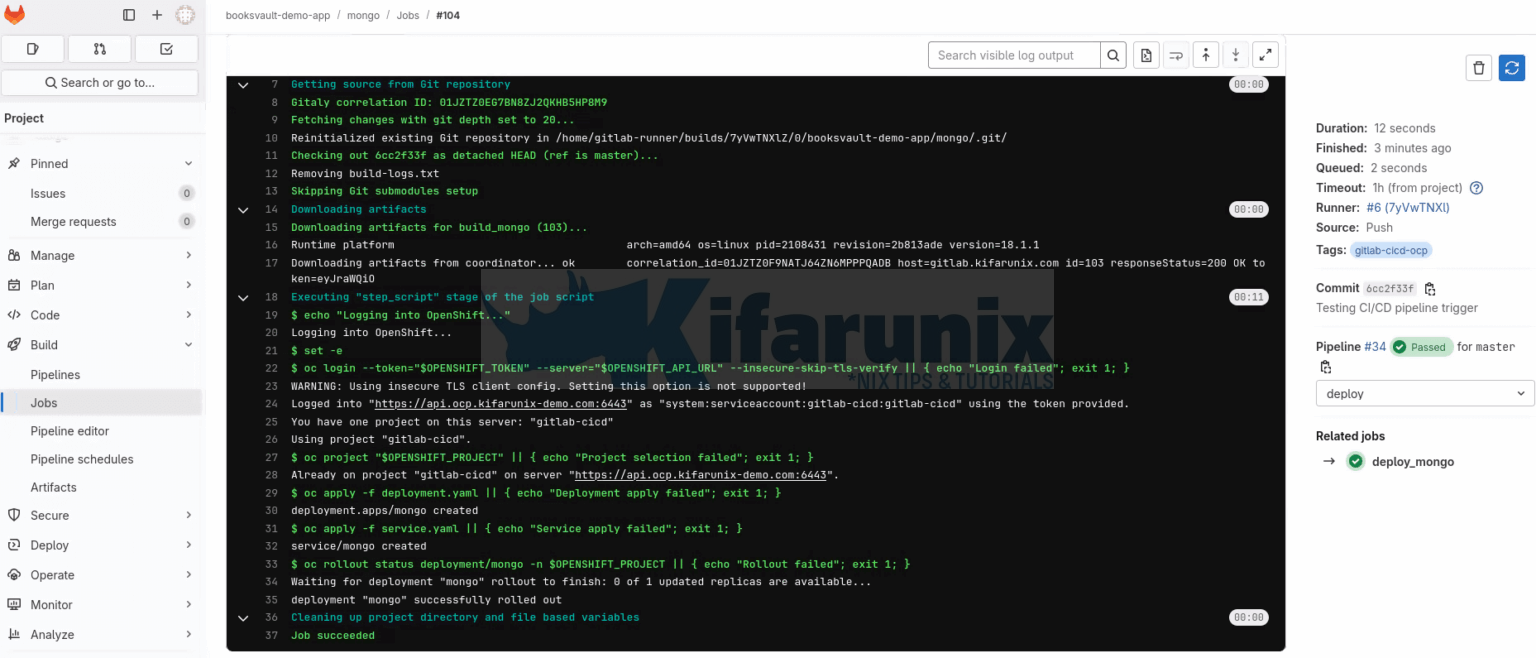Toggle line wrapping in the log
The height and width of the screenshot is (658, 1536).
tap(1176, 56)
